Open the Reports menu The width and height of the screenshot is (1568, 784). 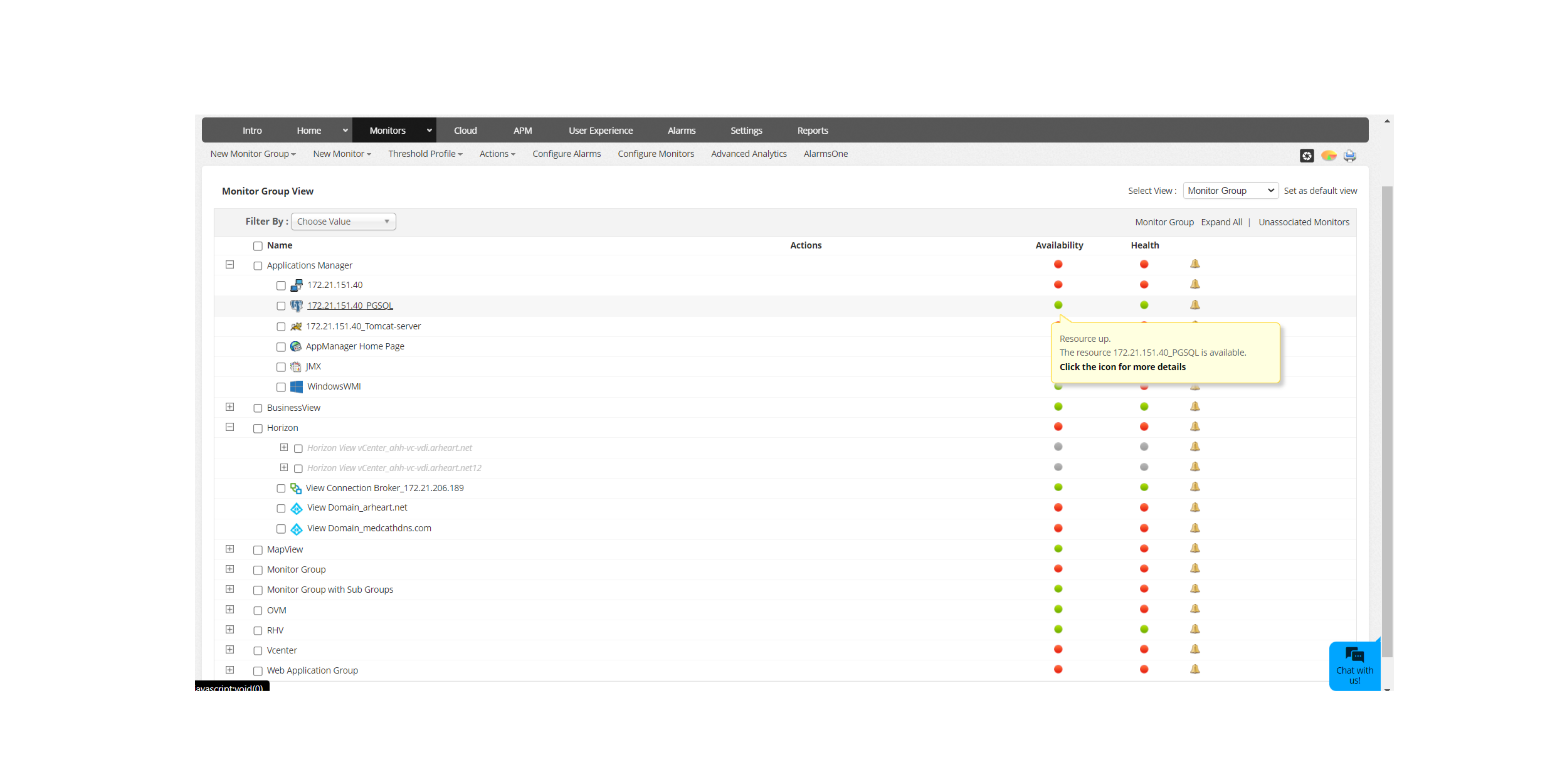click(x=813, y=130)
